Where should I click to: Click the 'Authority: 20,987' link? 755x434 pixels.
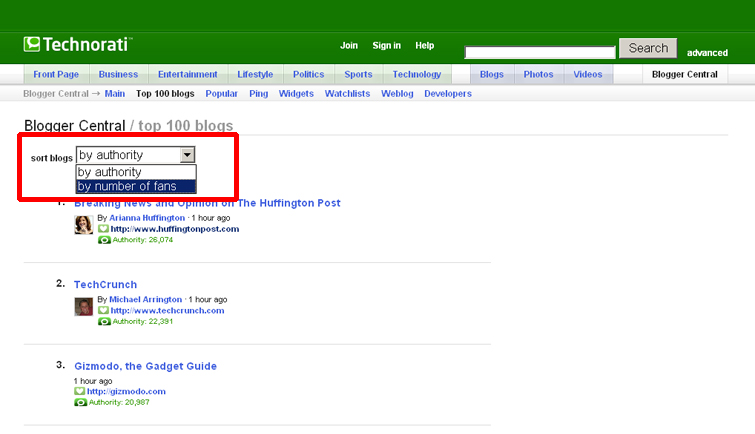(x=119, y=402)
